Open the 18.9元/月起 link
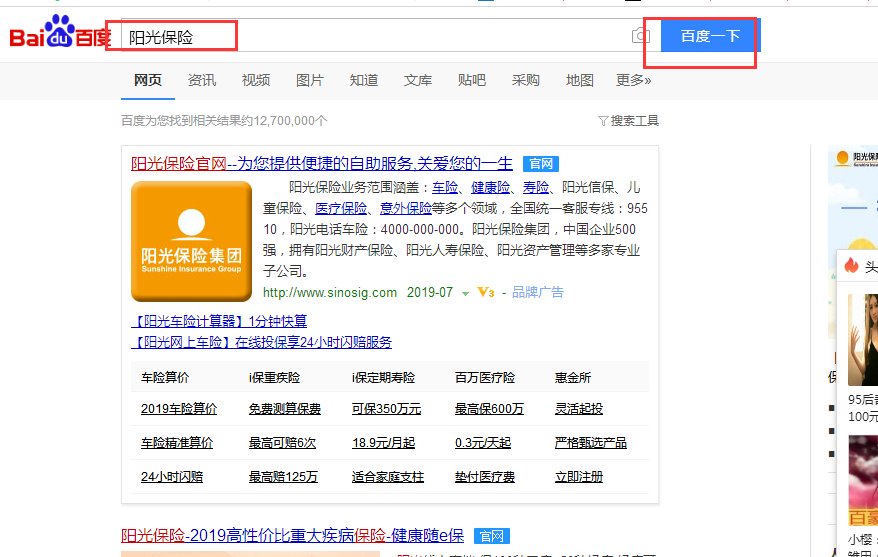878x557 pixels. [x=384, y=443]
